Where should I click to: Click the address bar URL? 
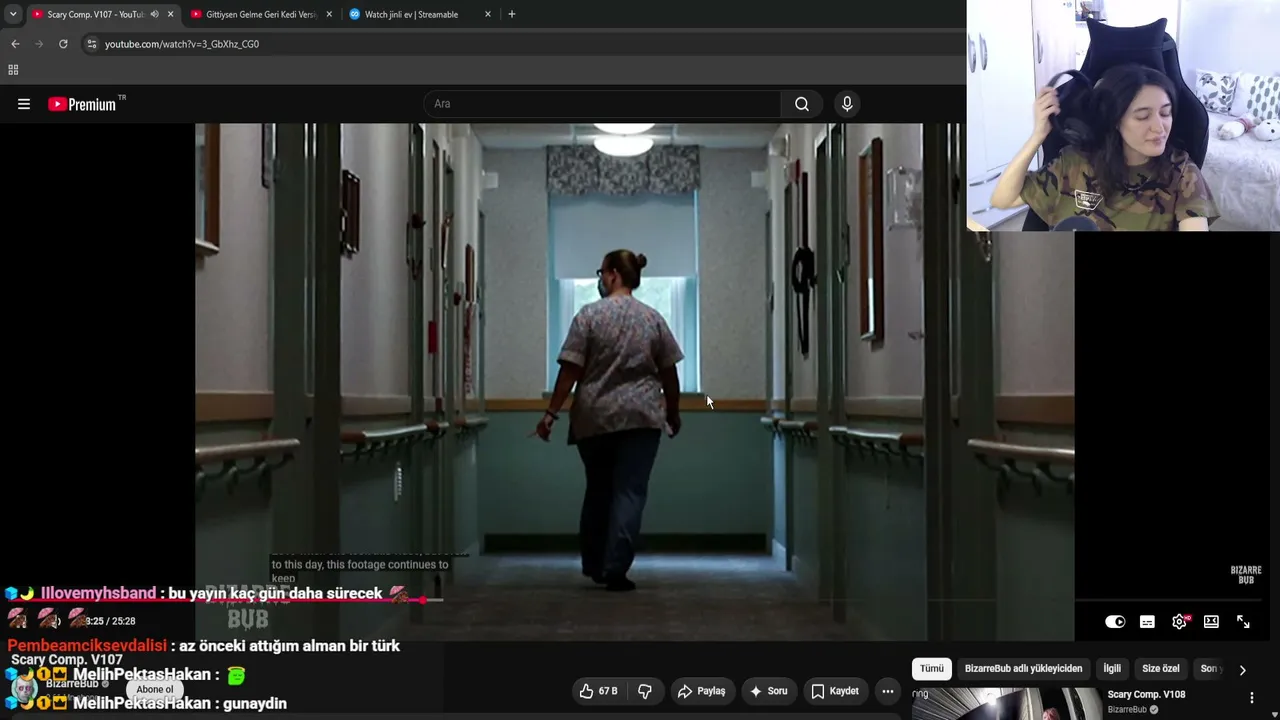(x=182, y=44)
